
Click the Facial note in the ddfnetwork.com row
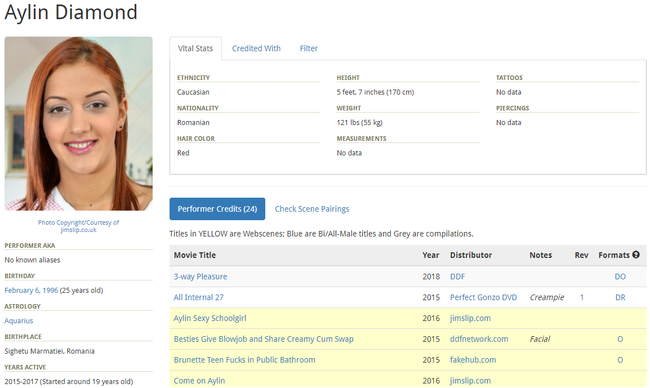pos(540,339)
